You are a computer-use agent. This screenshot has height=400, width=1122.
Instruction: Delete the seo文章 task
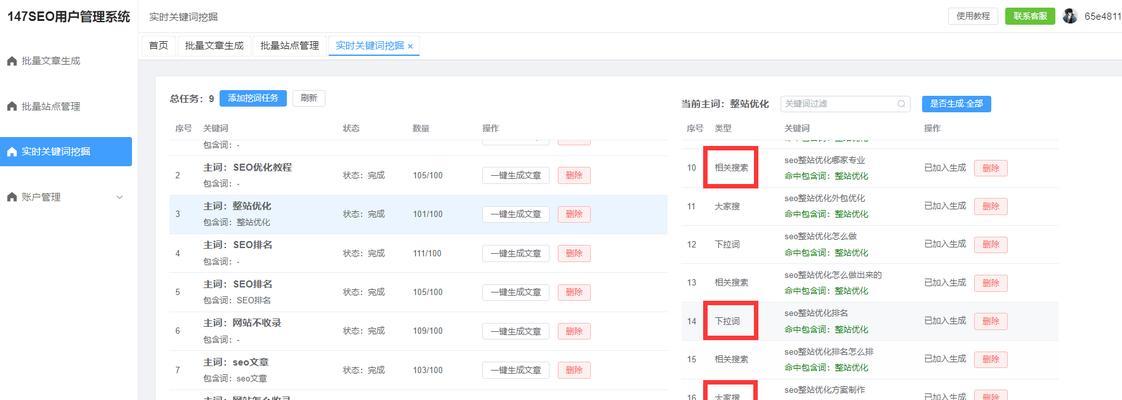(574, 370)
